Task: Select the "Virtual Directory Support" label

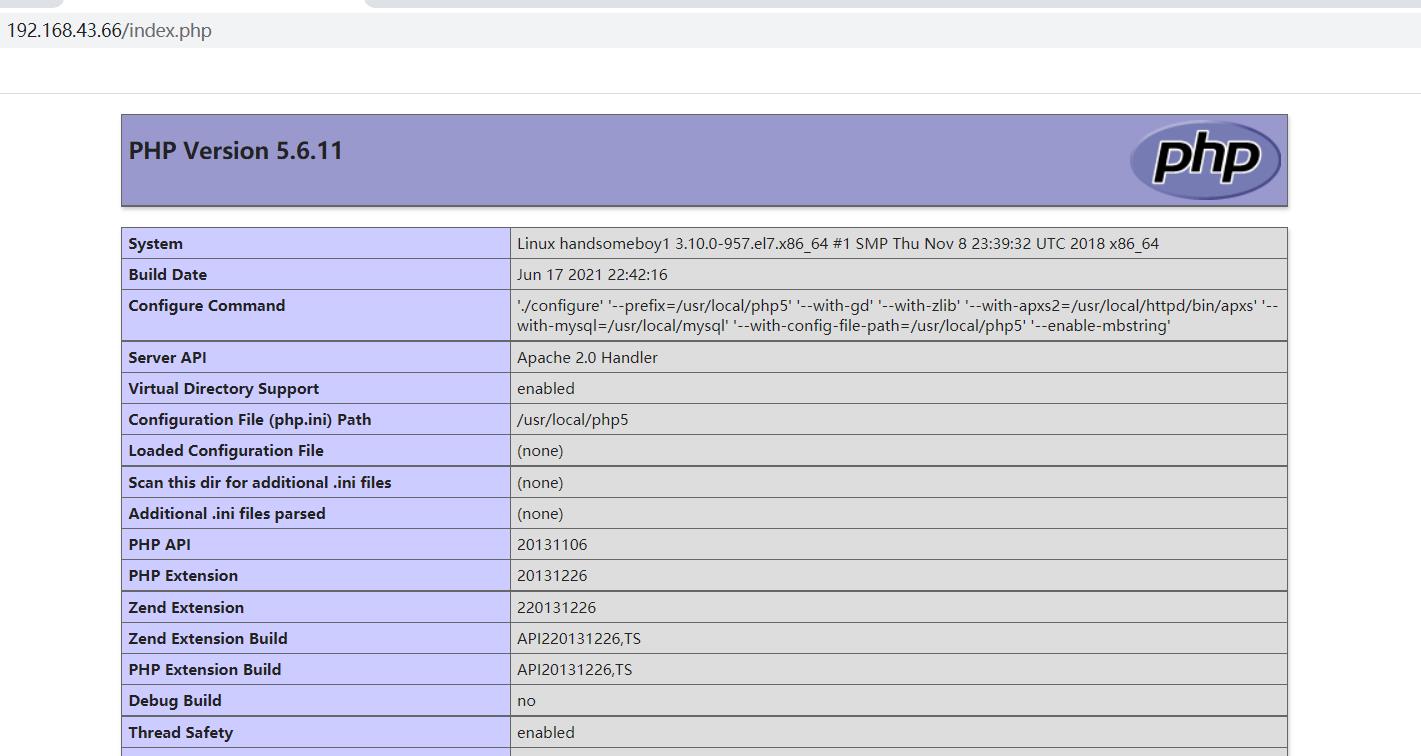Action: (224, 389)
